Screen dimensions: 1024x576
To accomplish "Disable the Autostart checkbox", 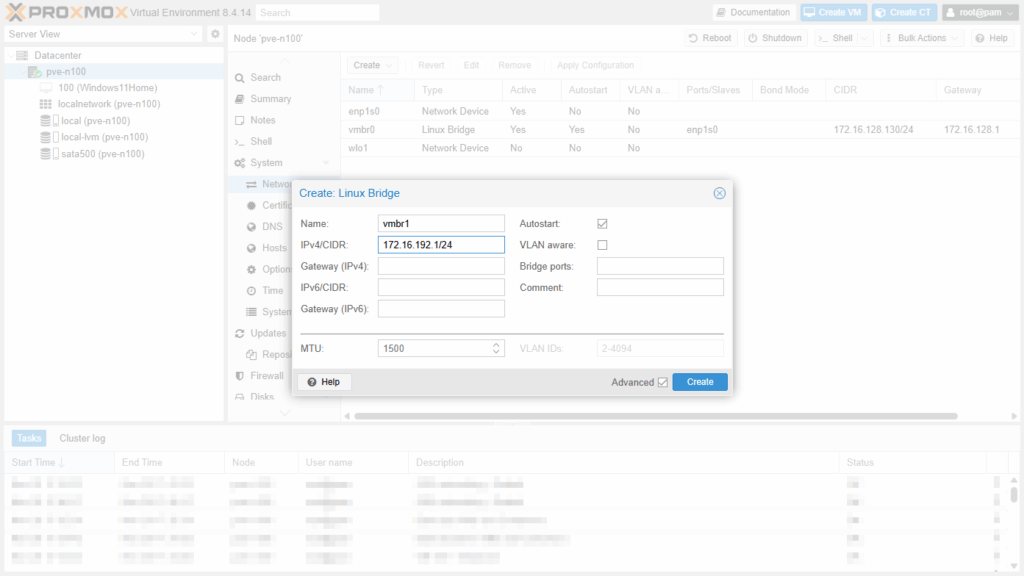I will (602, 224).
